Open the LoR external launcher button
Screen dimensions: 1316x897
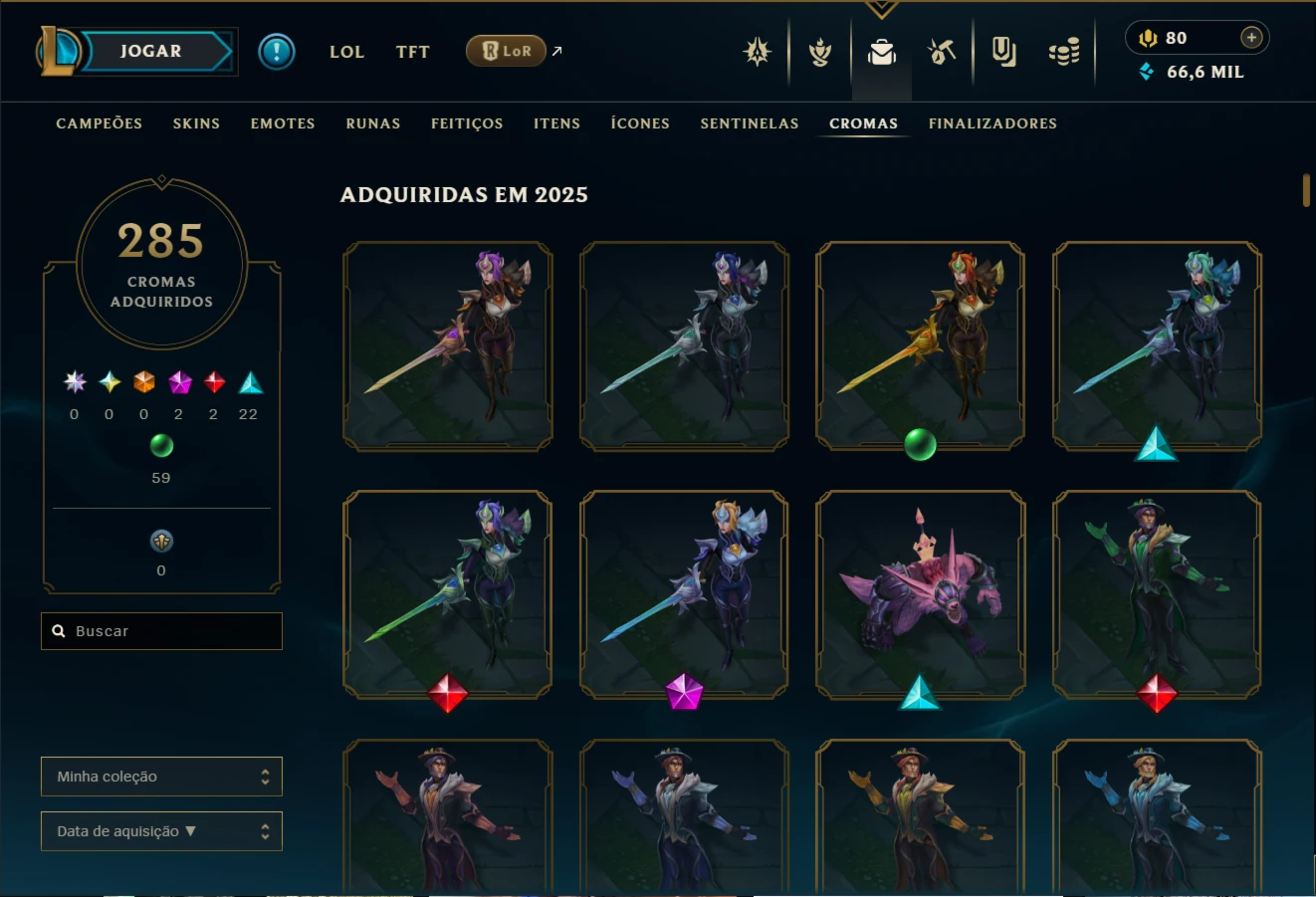point(506,51)
